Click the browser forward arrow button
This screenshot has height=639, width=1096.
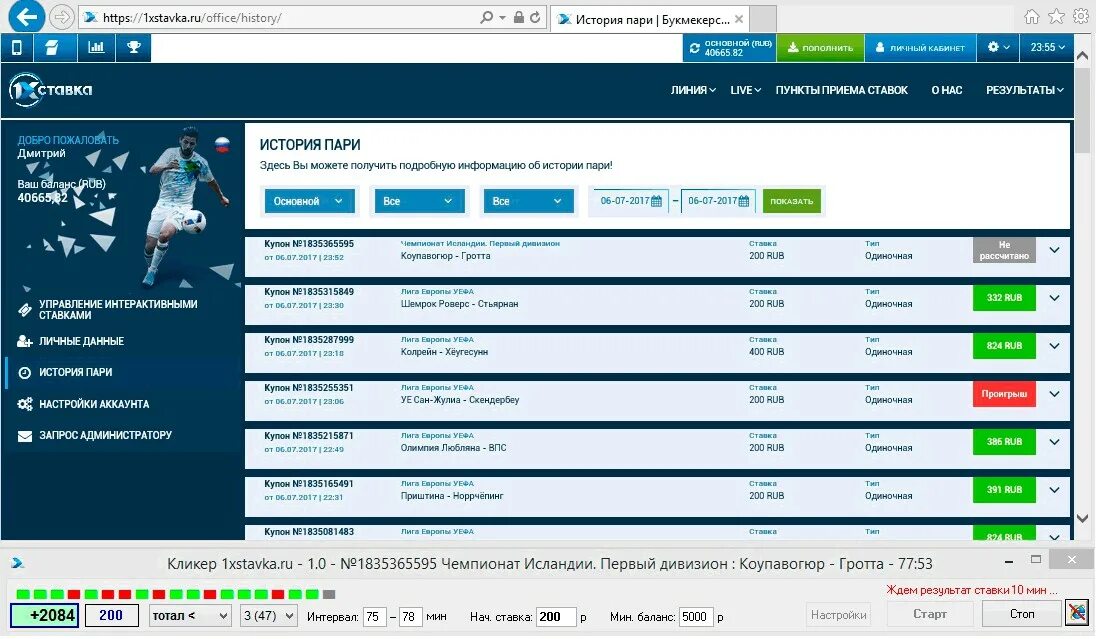62,17
